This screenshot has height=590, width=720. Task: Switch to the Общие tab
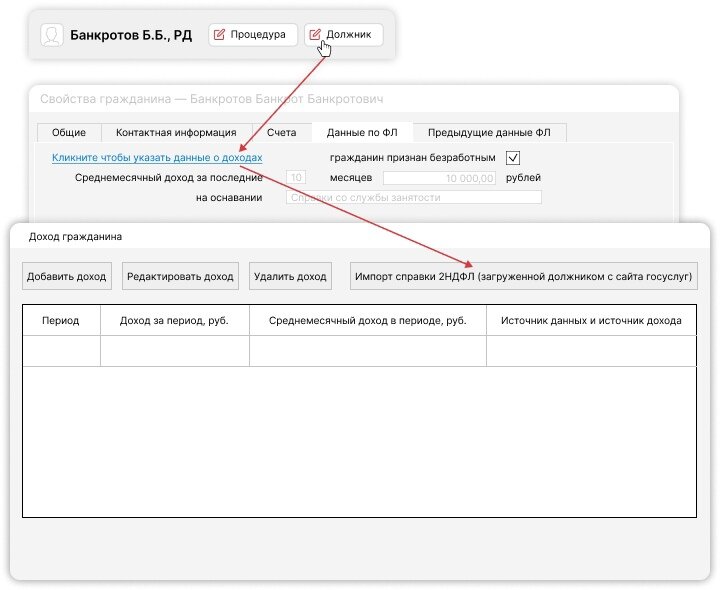click(69, 133)
